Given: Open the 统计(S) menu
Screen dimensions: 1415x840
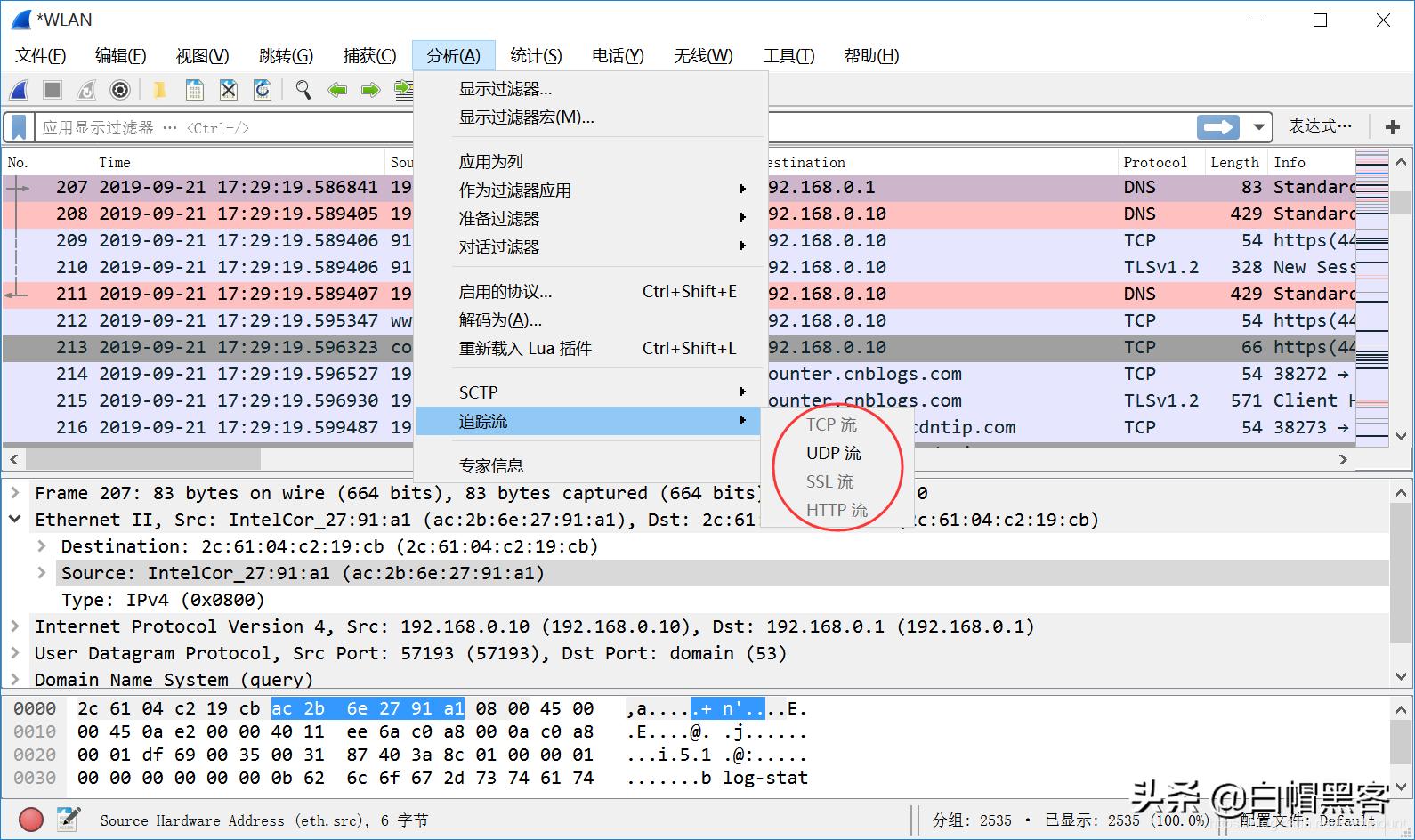Looking at the screenshot, I should 535,56.
